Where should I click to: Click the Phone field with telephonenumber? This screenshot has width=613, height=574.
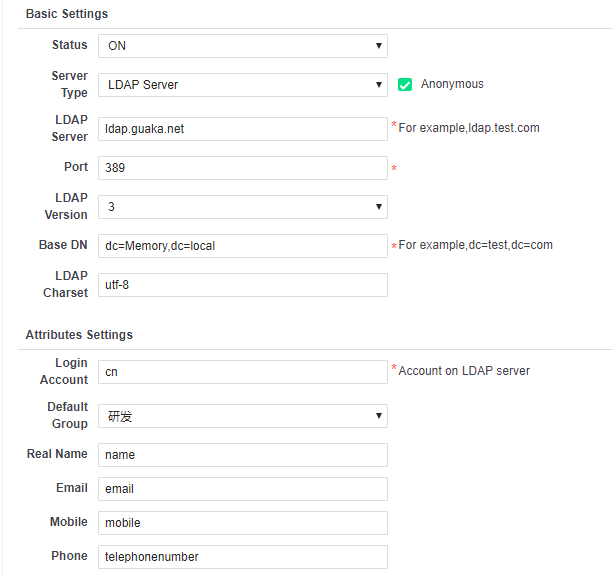click(x=243, y=557)
